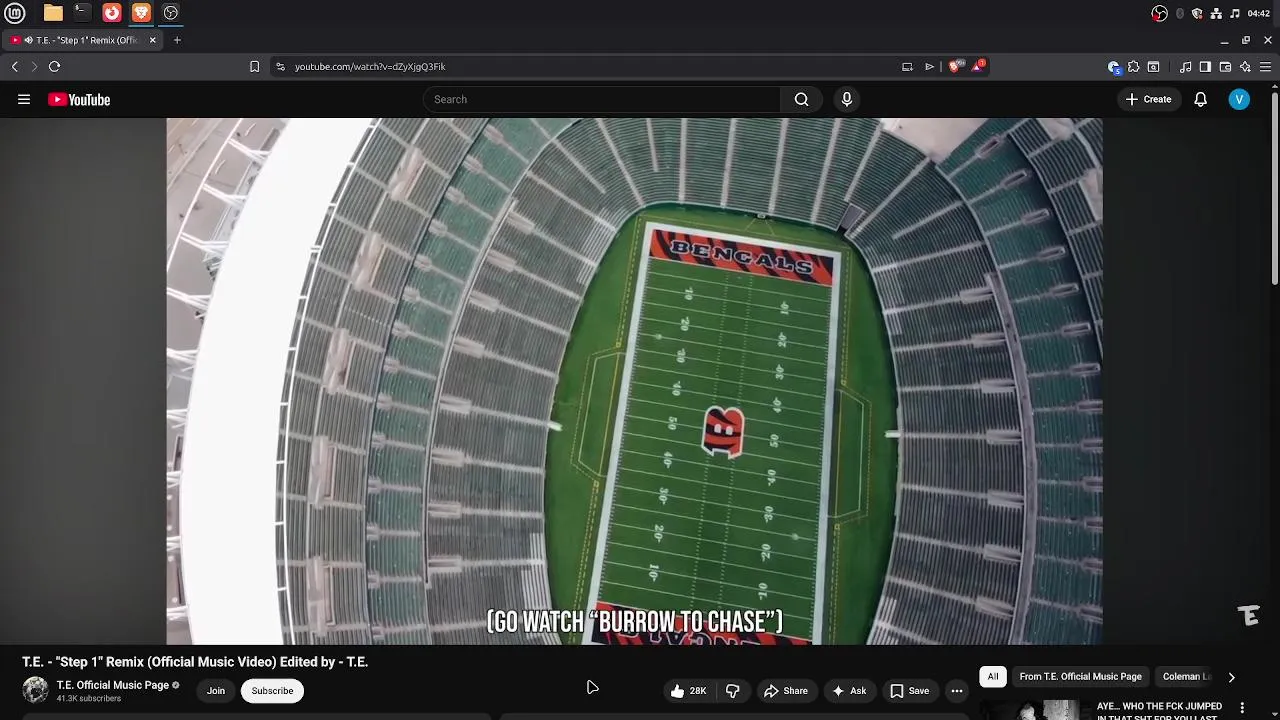Go to the YouTube home logo
Screen dimensions: 1280x720
pyautogui.click(x=79, y=100)
